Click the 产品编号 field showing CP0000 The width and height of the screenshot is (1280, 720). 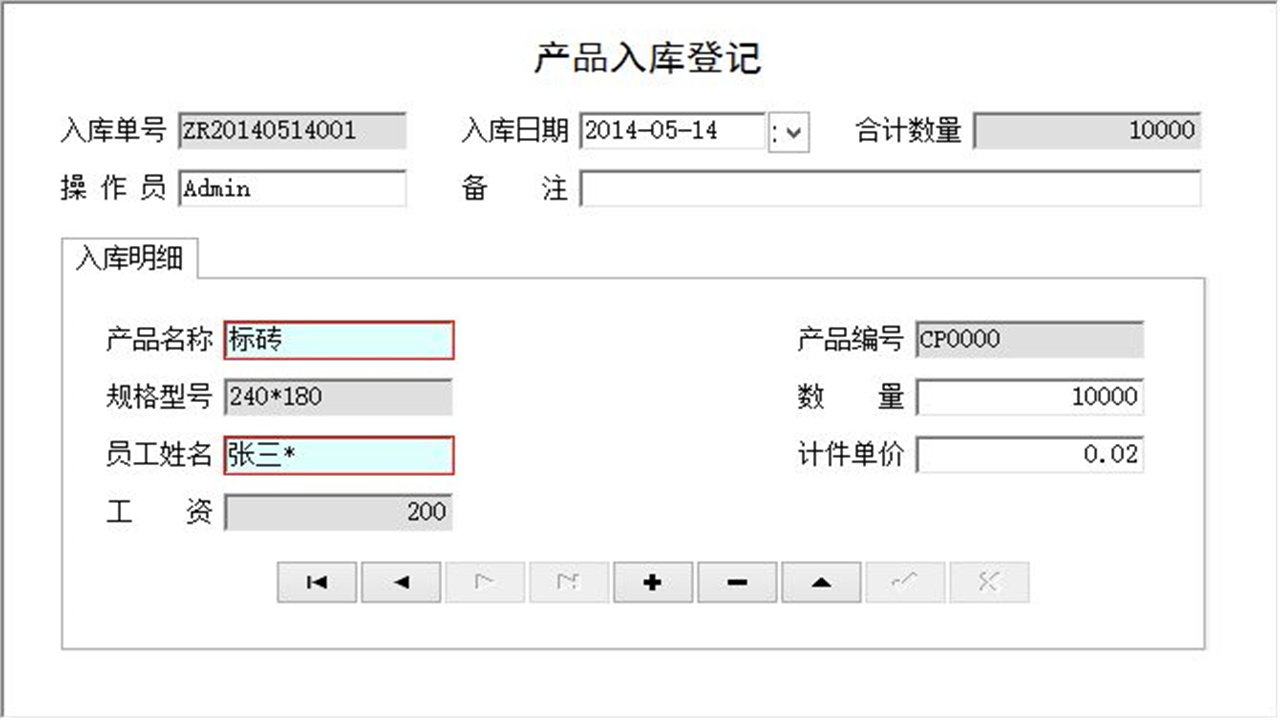coord(1030,340)
